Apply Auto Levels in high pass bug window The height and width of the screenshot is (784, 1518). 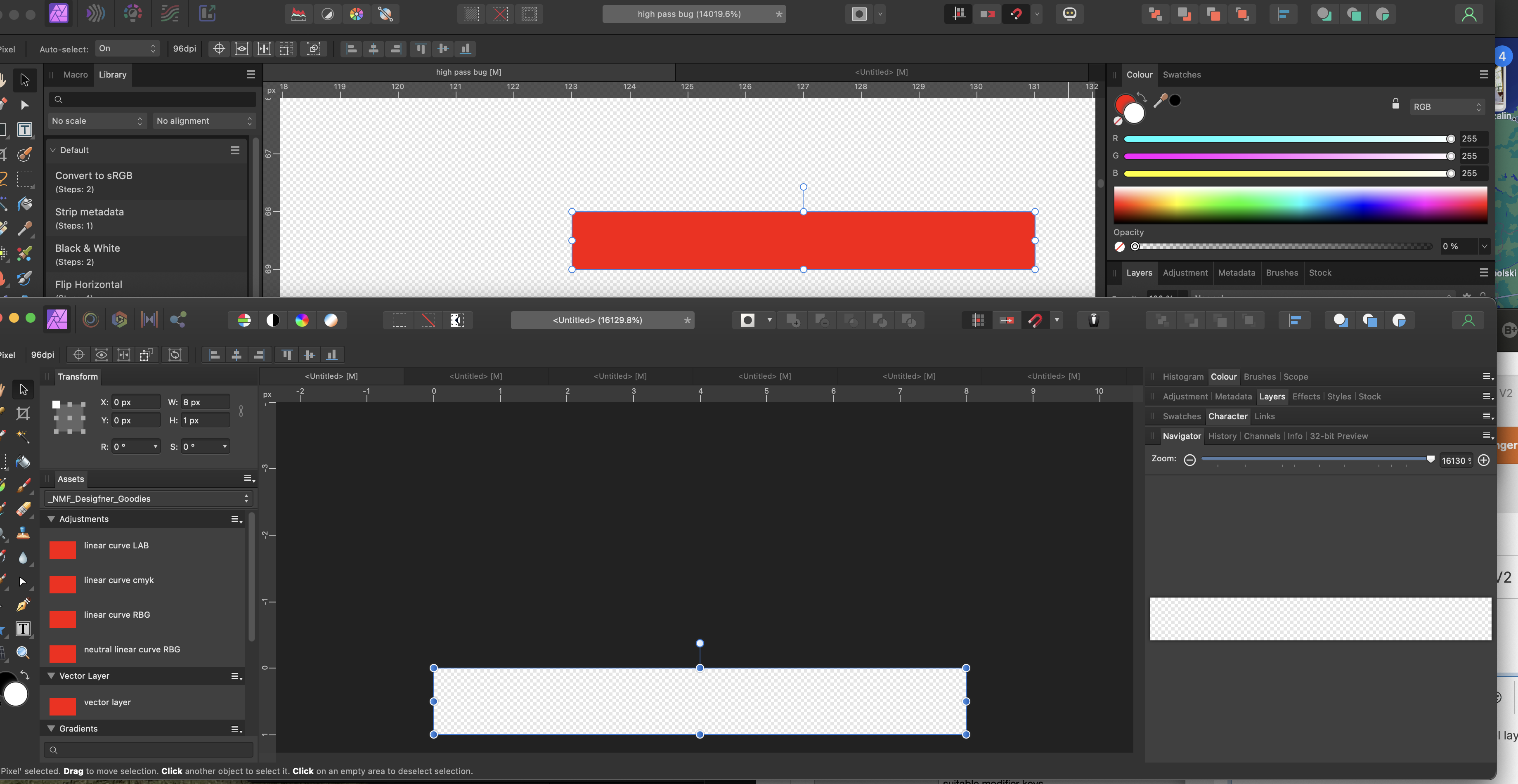tap(299, 14)
